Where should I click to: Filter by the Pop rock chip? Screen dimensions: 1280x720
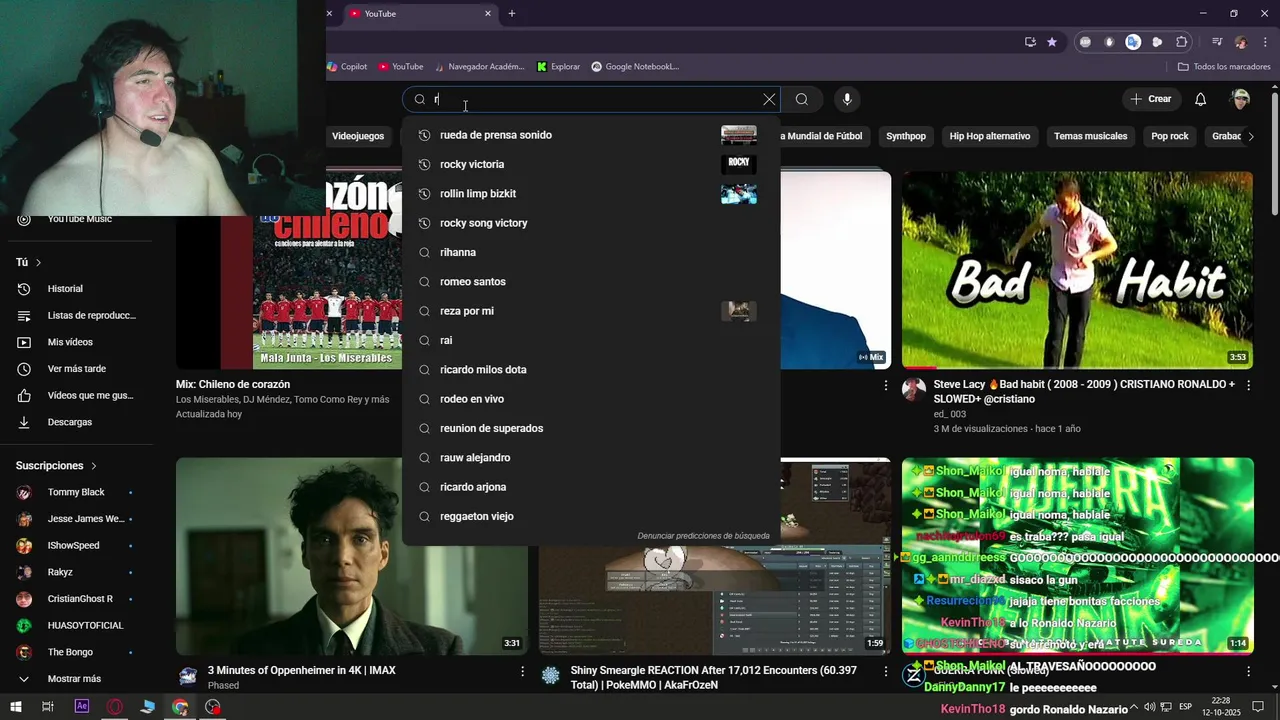(1170, 136)
